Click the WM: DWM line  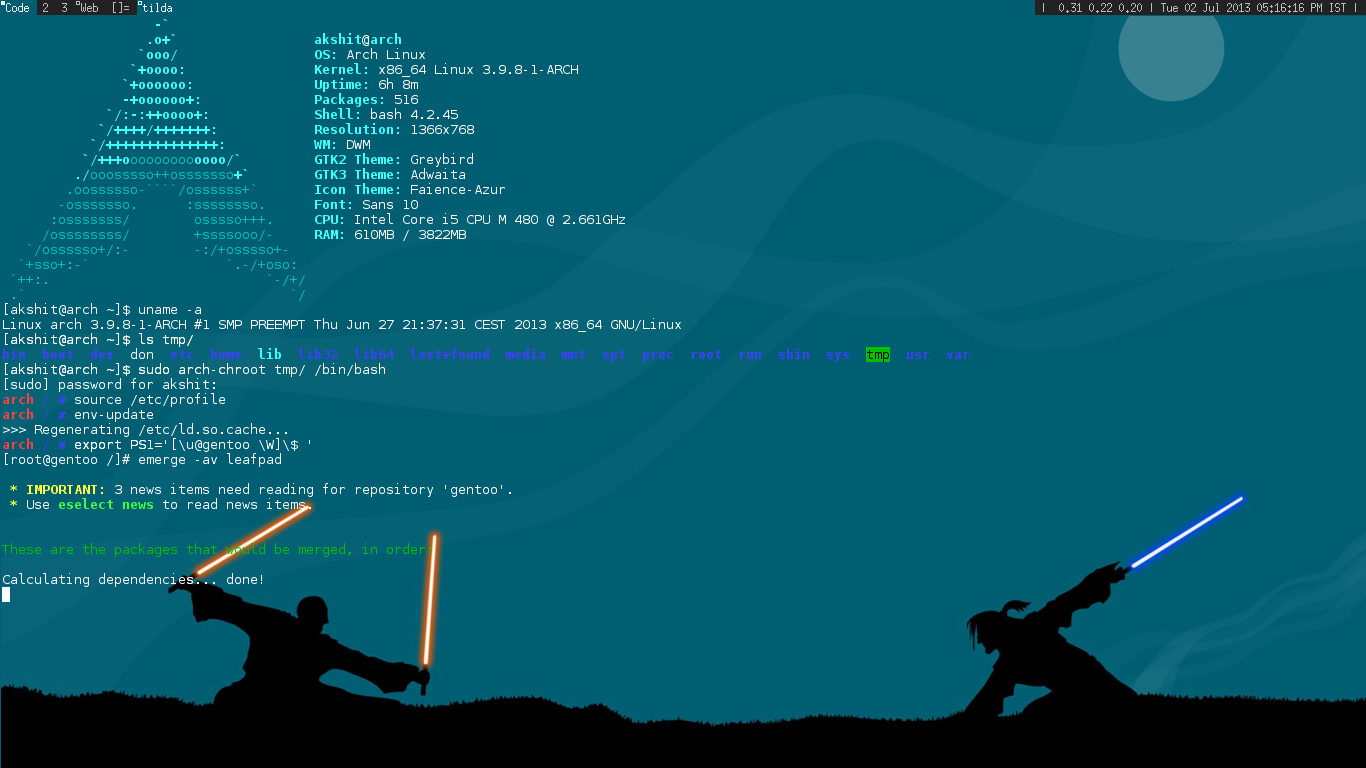342,145
